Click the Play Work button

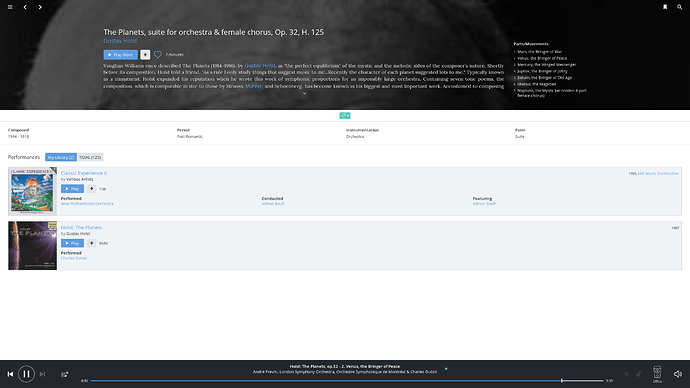click(x=121, y=55)
